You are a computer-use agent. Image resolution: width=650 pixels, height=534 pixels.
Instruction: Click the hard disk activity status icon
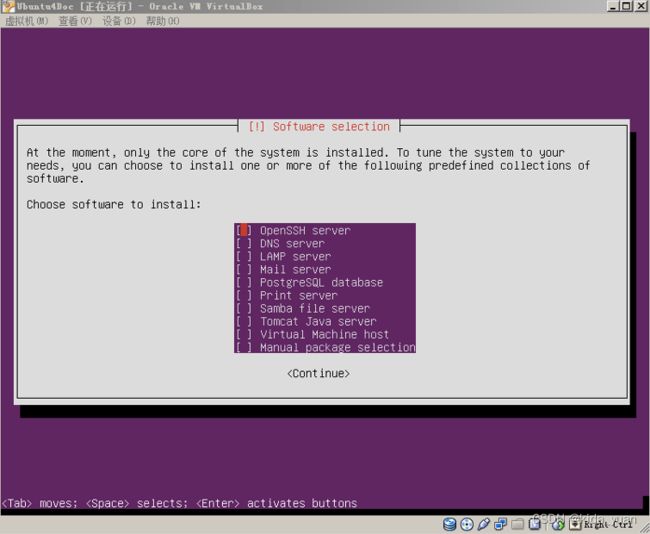coord(450,524)
